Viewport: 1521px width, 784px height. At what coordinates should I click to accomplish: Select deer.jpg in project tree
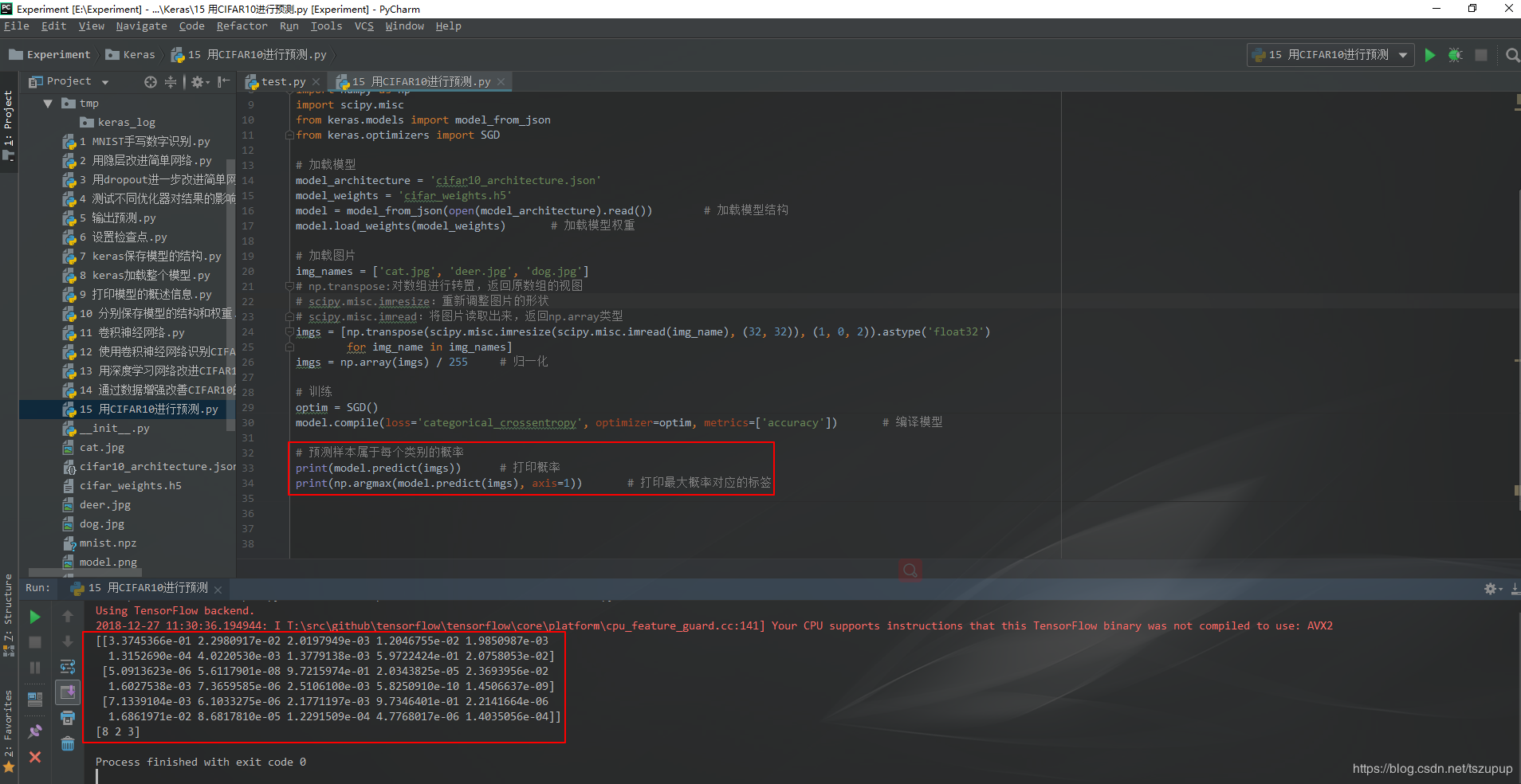(96, 505)
